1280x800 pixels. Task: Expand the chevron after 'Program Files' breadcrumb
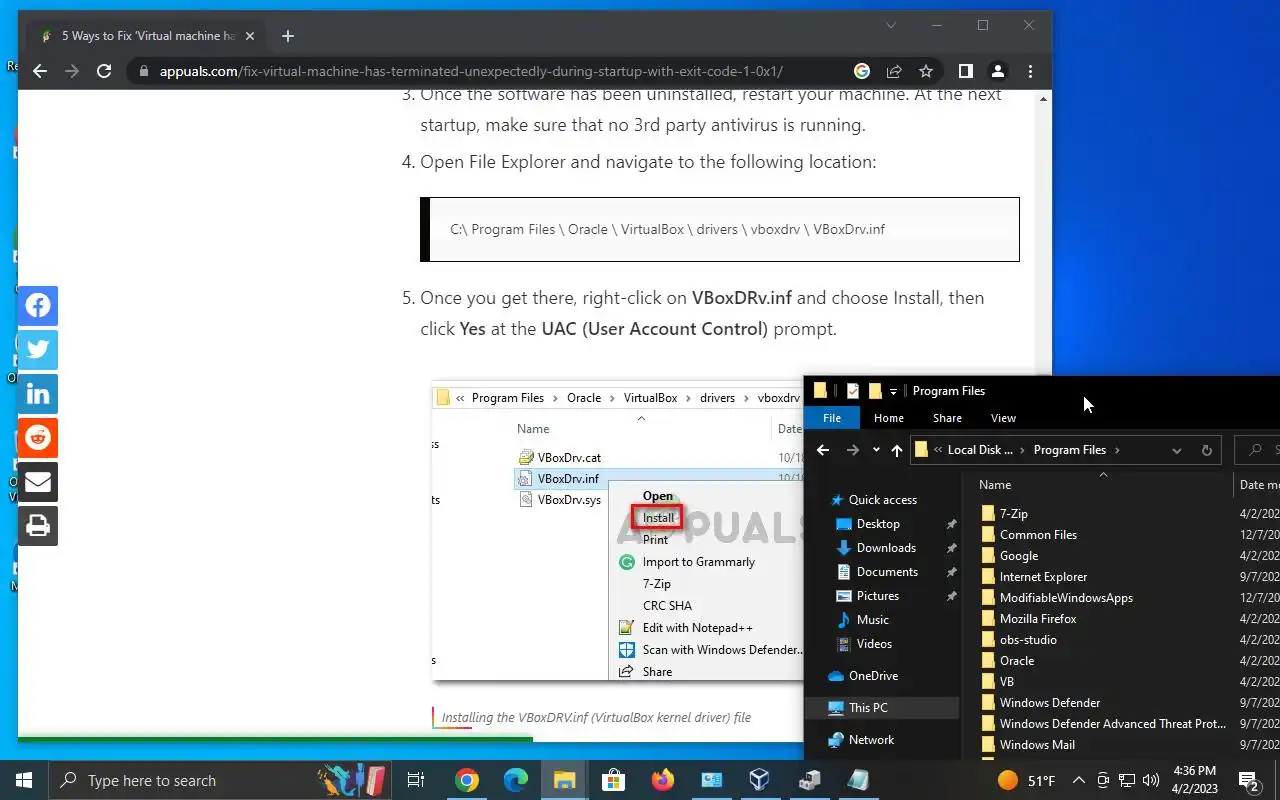pyautogui.click(x=1117, y=450)
